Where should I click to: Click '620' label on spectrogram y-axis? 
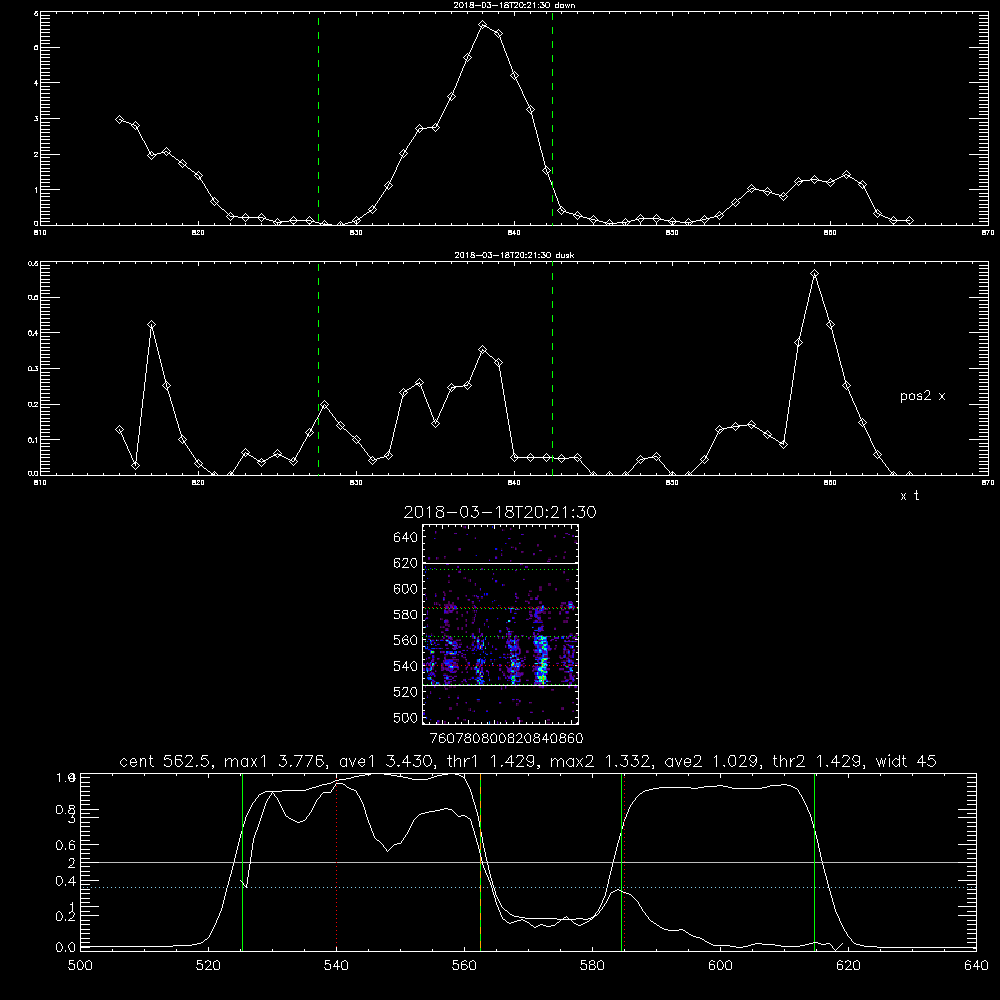[x=406, y=563]
